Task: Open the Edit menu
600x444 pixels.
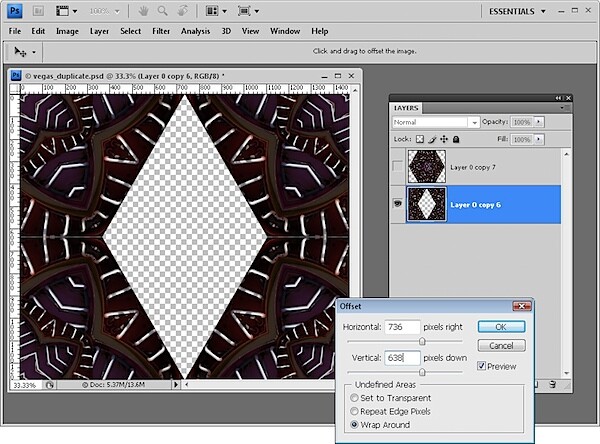Action: coord(38,31)
